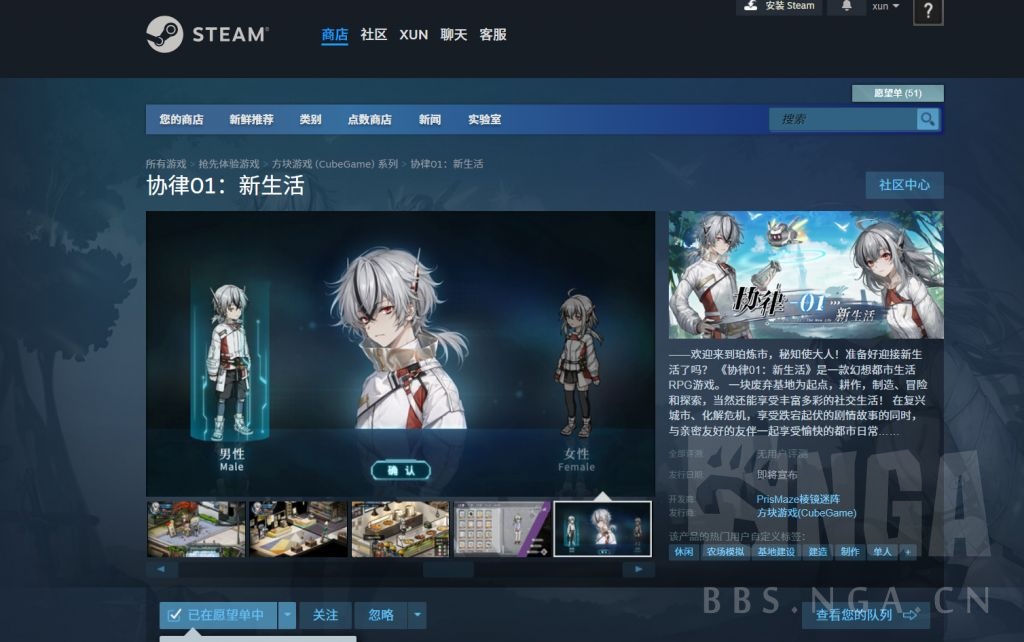The height and width of the screenshot is (642, 1024).
Task: Select the second dark interior thumbnail
Action: 298,529
